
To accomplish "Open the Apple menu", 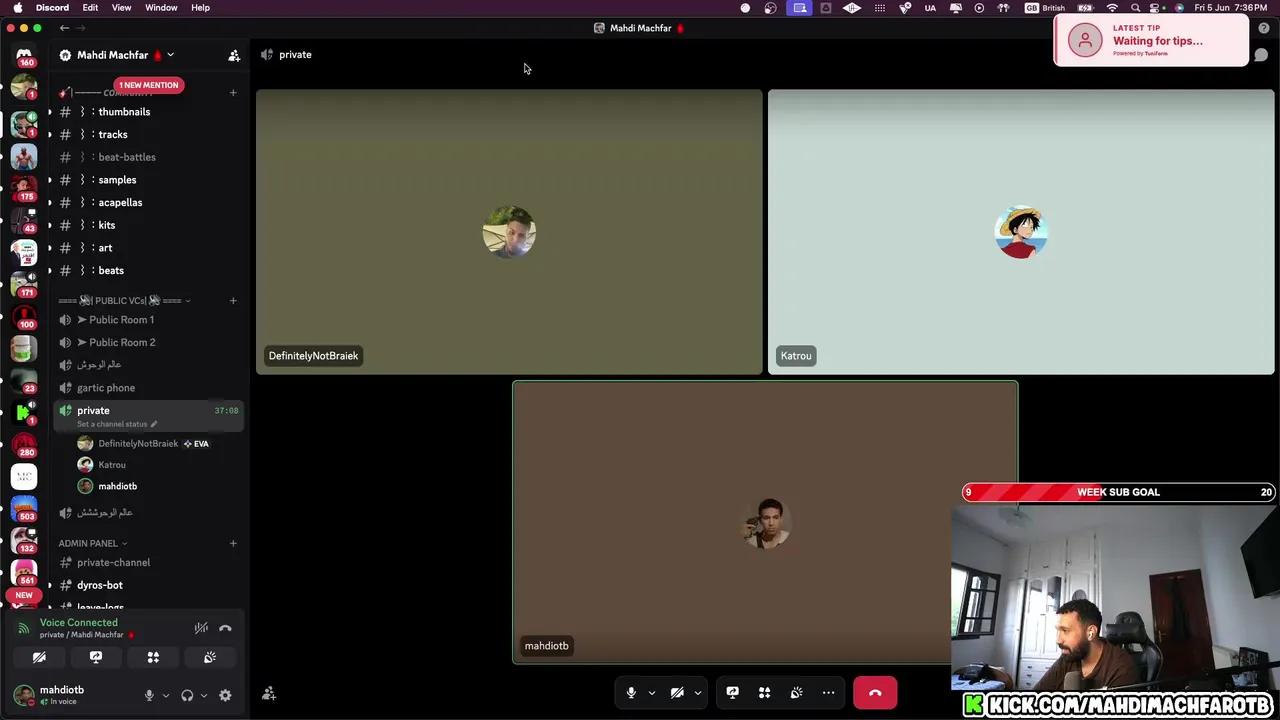I will point(17,8).
